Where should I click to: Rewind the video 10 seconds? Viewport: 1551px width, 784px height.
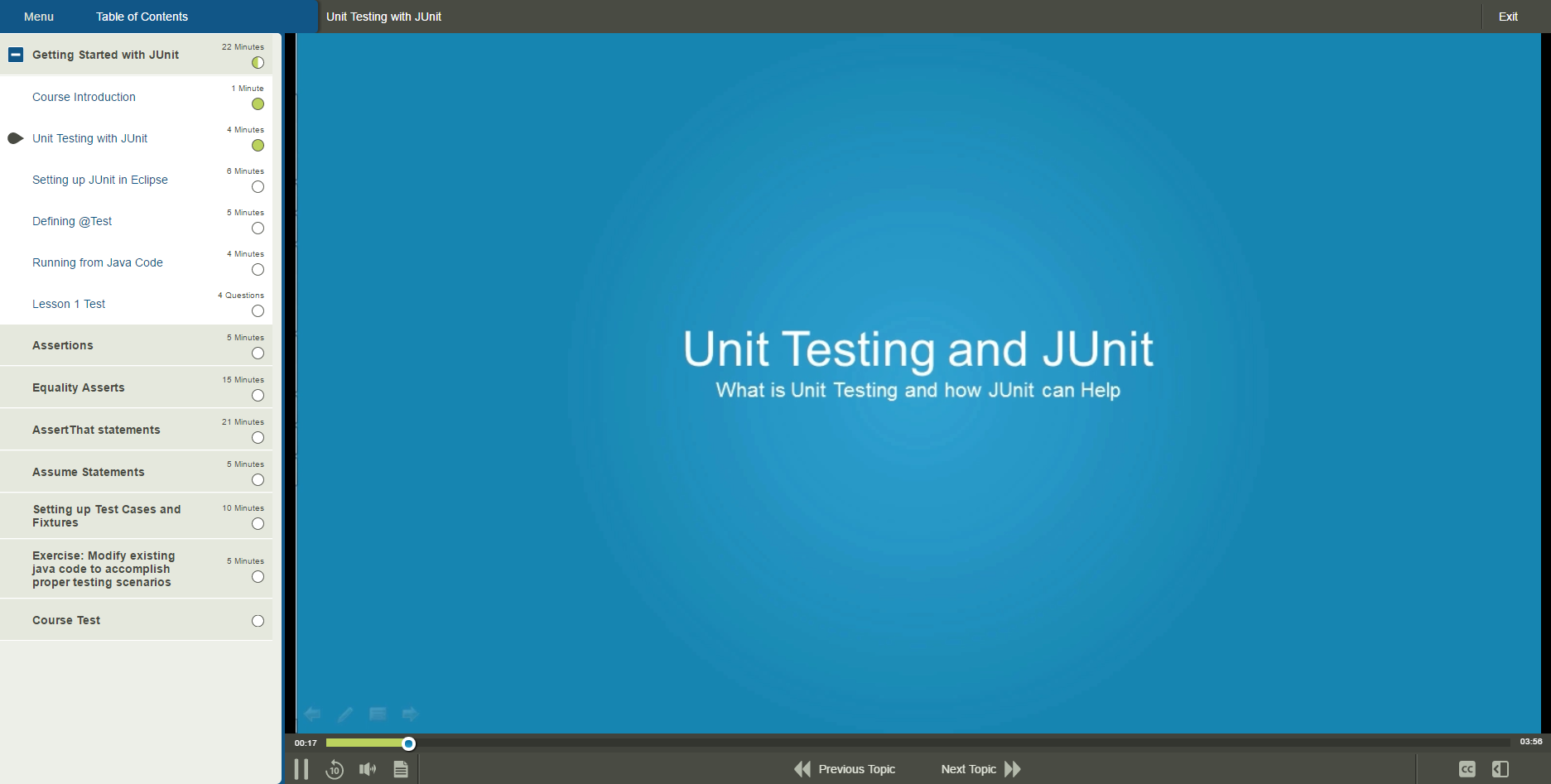[x=335, y=768]
